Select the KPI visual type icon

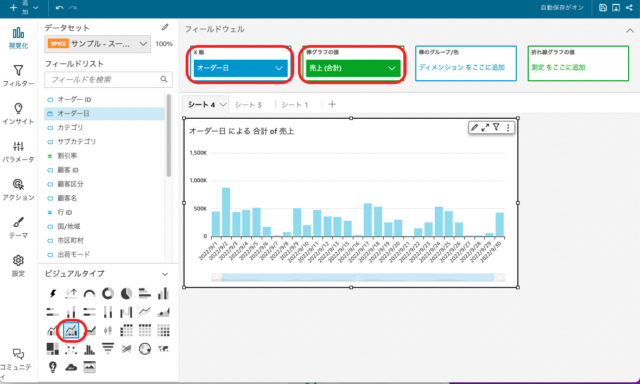click(71, 293)
